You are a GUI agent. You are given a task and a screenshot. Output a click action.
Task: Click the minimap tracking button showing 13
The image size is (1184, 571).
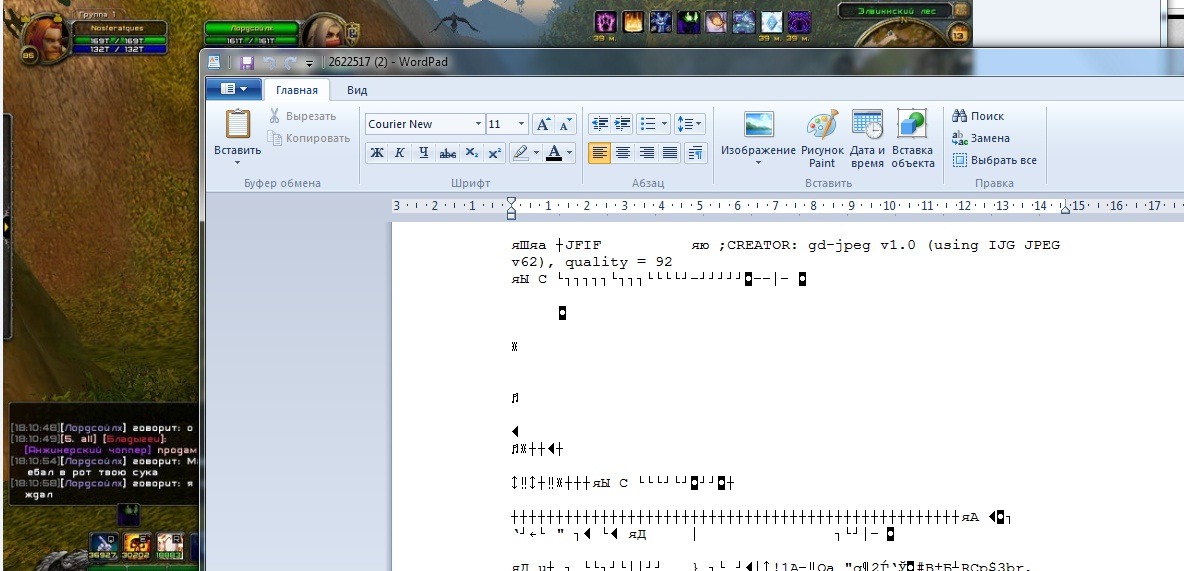pyautogui.click(x=958, y=35)
